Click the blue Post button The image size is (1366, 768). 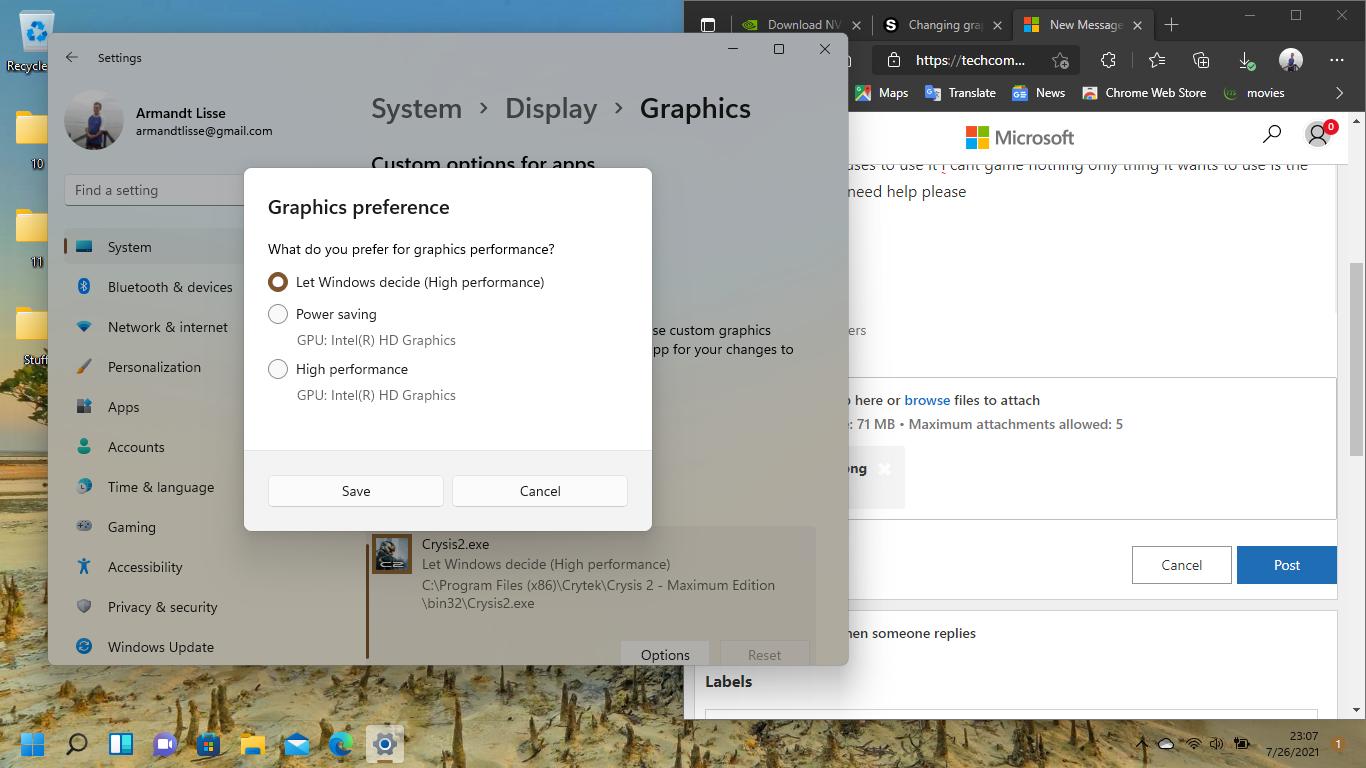point(1286,564)
